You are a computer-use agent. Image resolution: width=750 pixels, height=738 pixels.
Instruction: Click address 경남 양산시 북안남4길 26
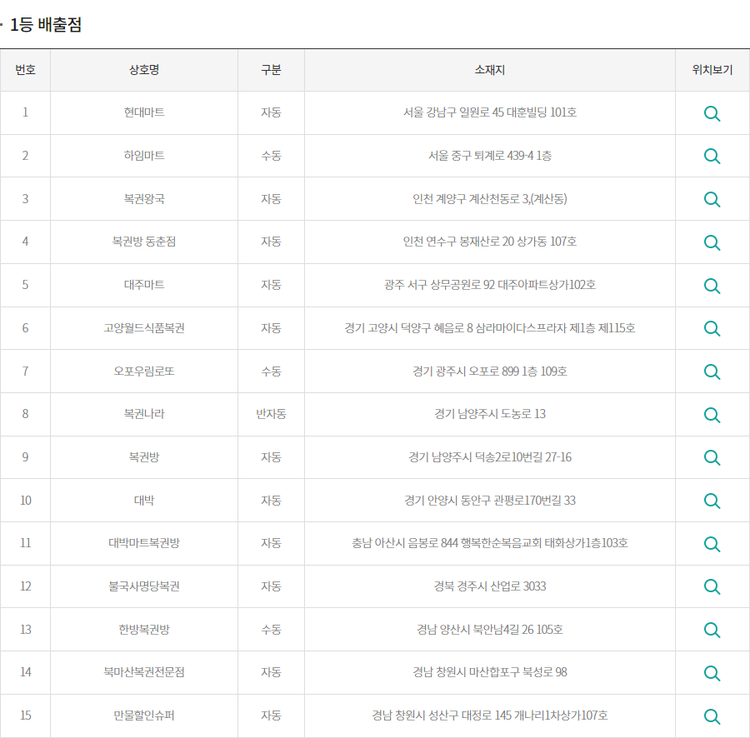point(475,629)
